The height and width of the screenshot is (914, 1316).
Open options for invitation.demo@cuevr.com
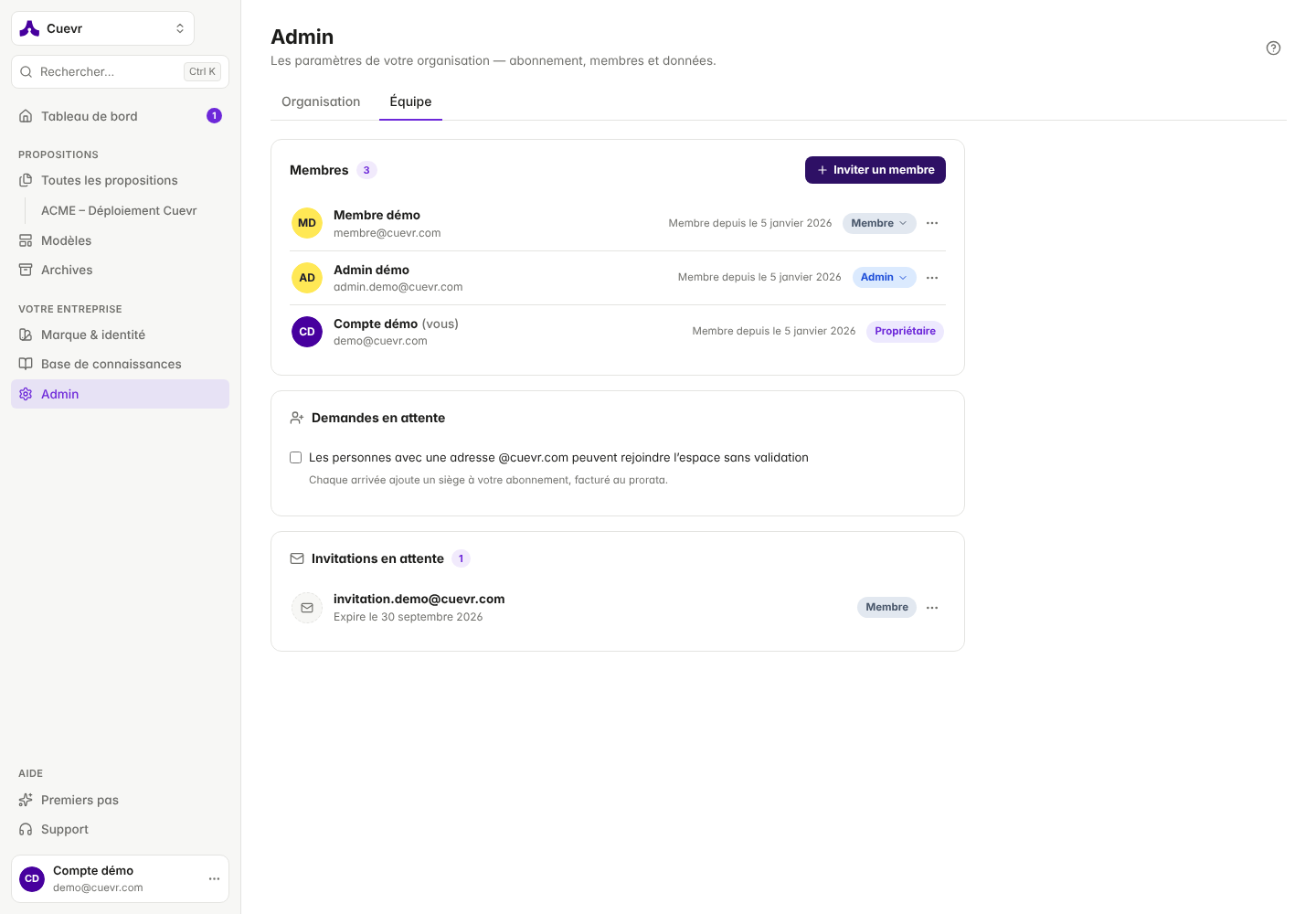(932, 608)
